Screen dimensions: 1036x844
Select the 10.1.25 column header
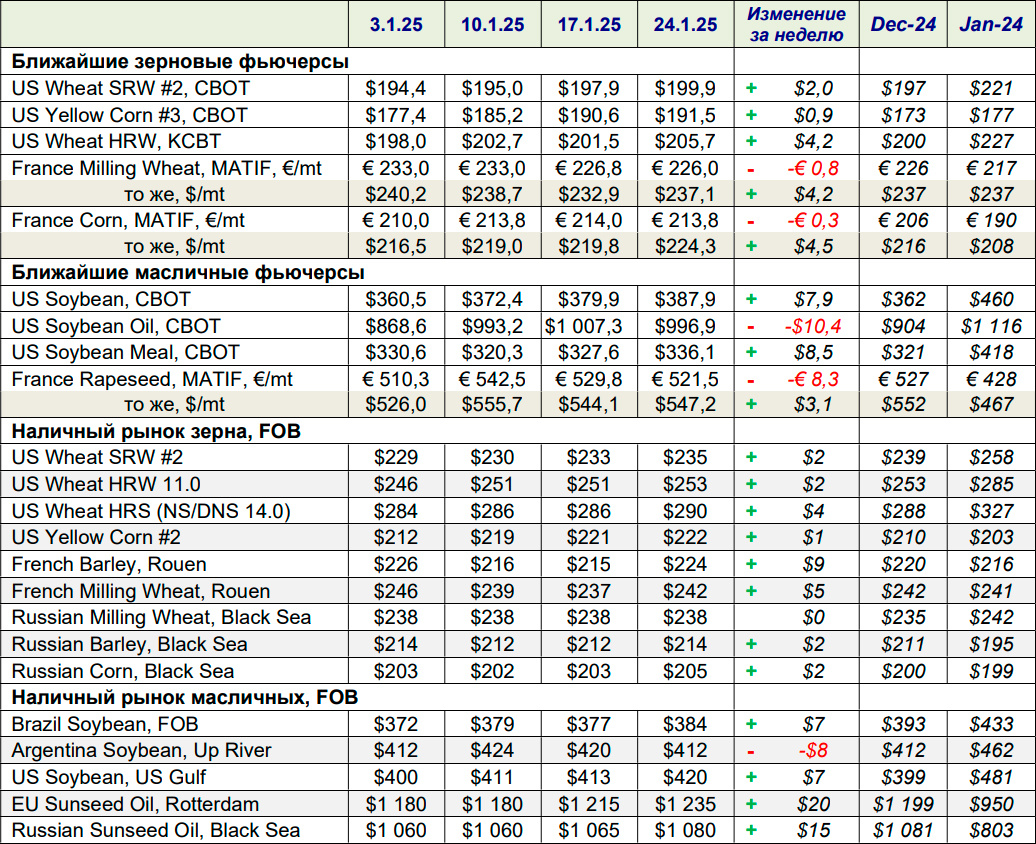click(x=492, y=24)
